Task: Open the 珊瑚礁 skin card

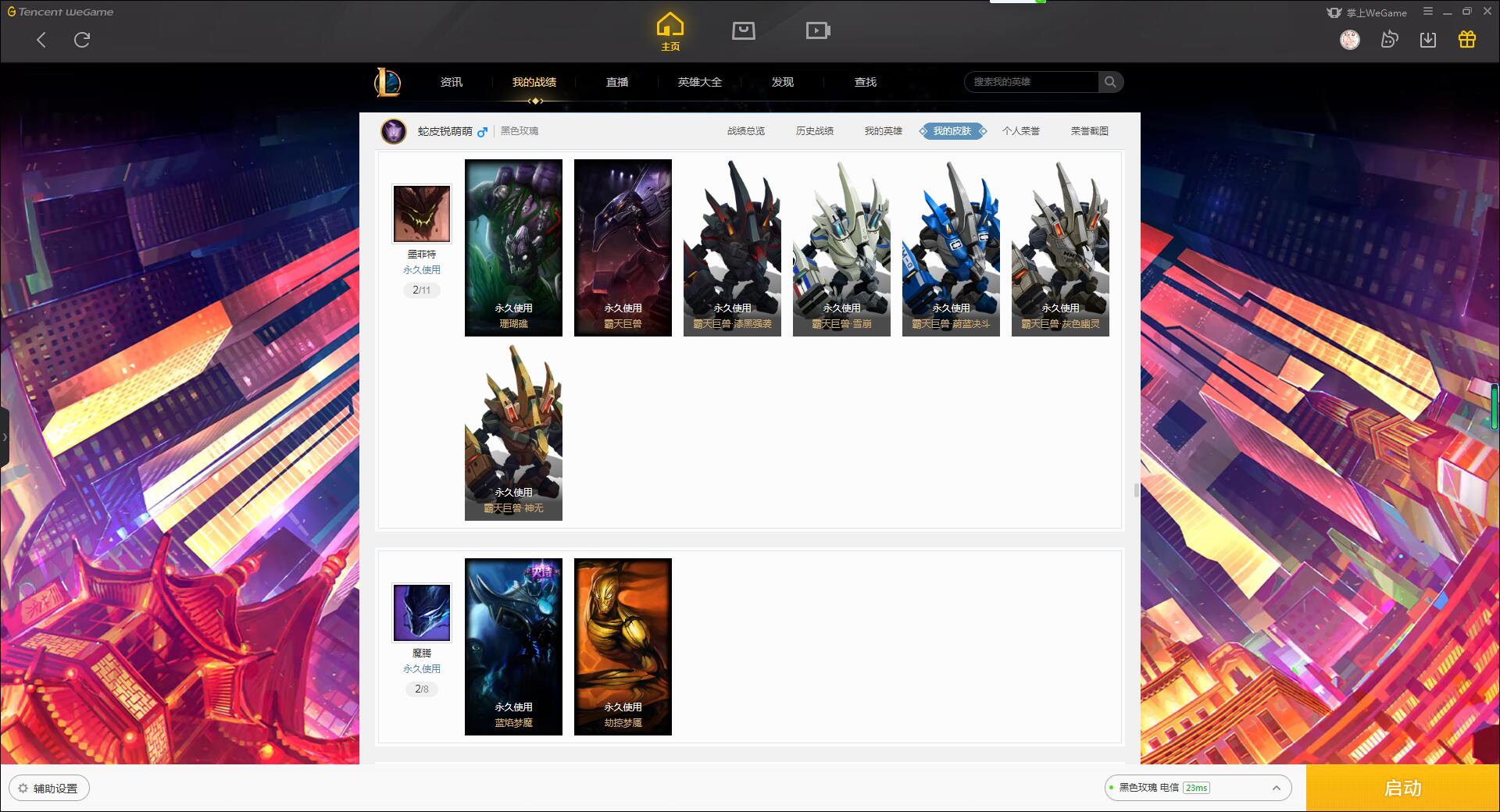Action: click(513, 248)
